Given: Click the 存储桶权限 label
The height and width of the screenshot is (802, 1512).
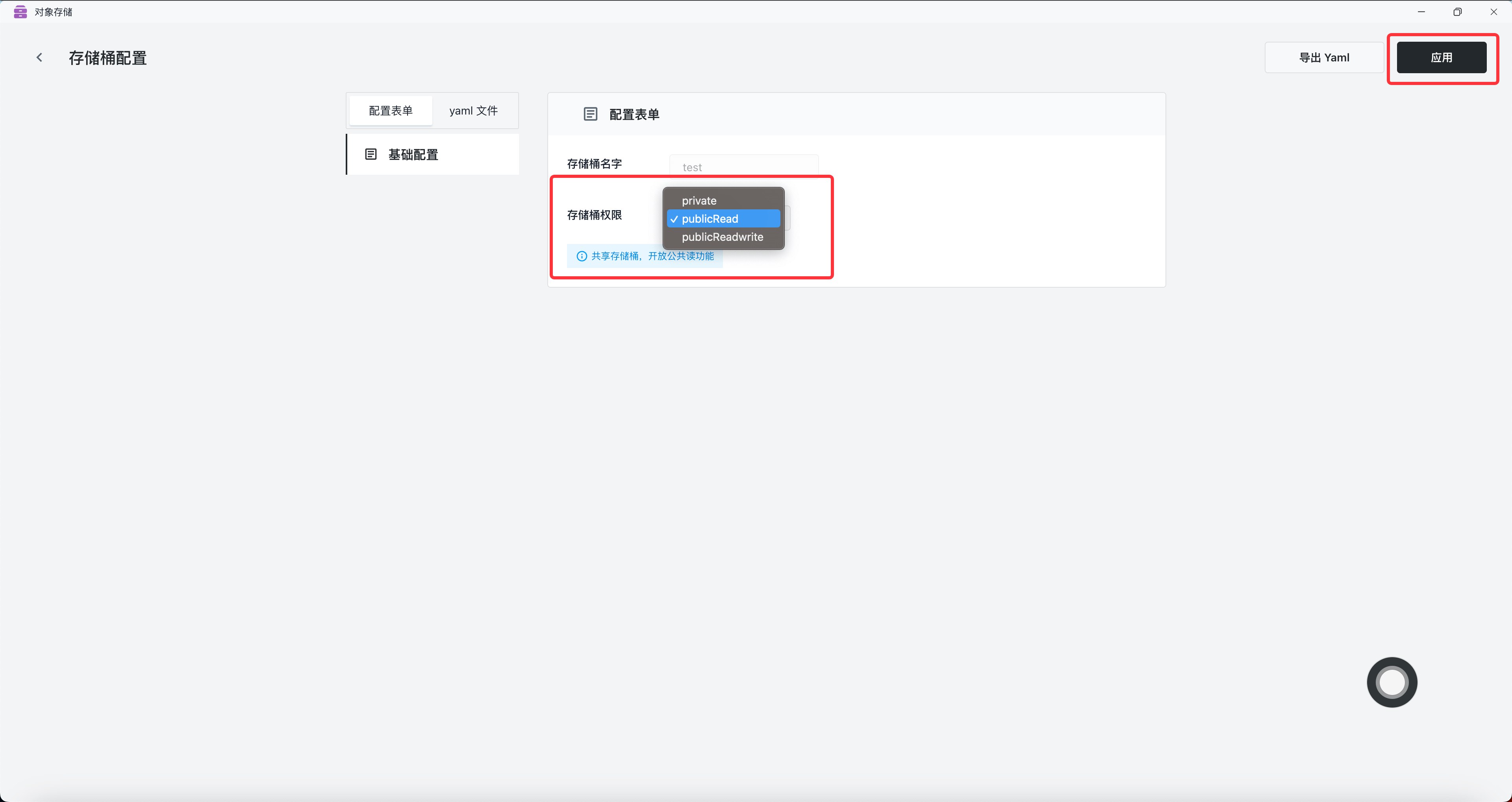Looking at the screenshot, I should point(595,215).
